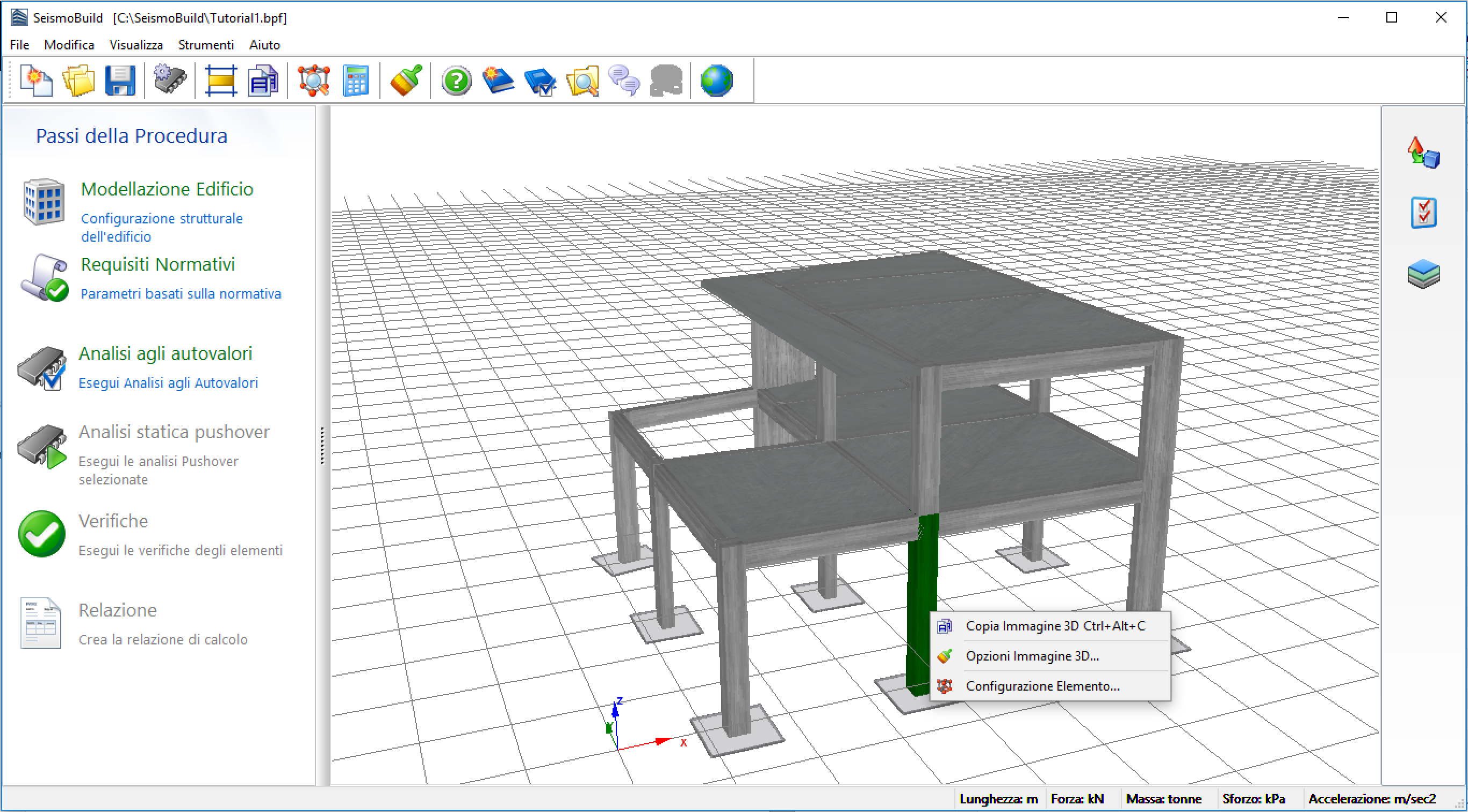Click the New Project toolbar icon
Image resolution: width=1468 pixels, height=812 pixels.
pos(36,81)
